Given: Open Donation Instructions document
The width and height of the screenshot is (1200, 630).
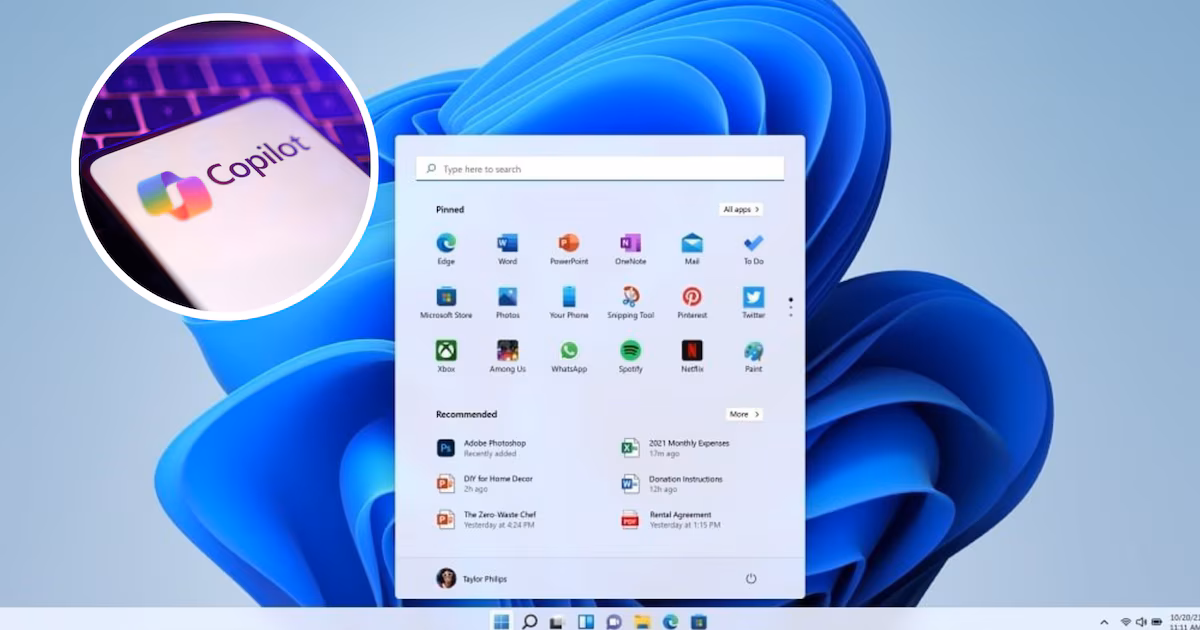Looking at the screenshot, I should tap(671, 484).
